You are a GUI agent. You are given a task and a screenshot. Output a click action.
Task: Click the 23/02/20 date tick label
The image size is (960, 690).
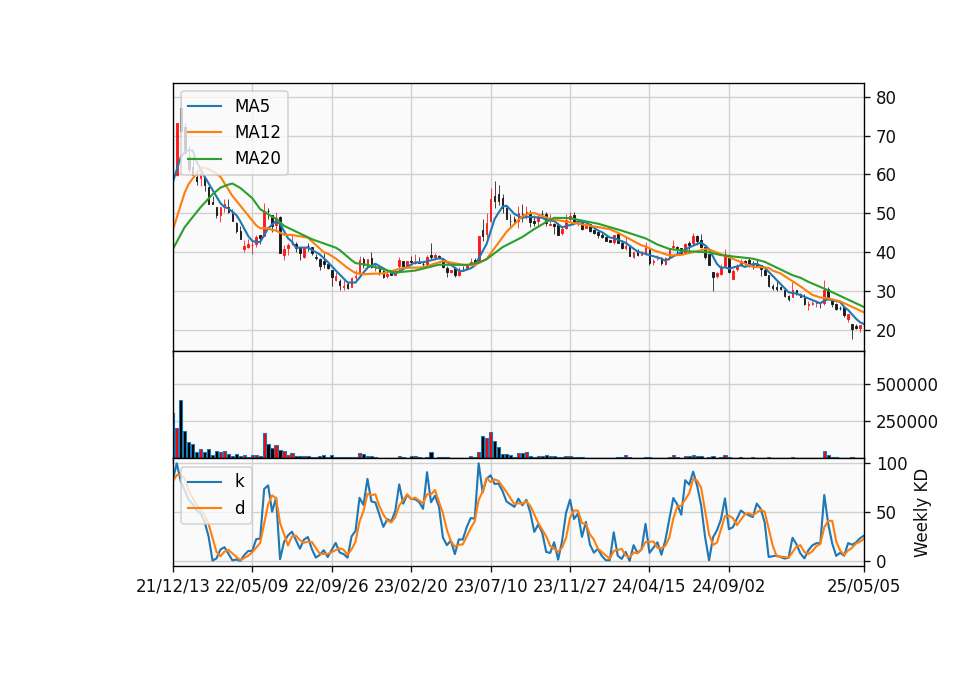tap(411, 586)
